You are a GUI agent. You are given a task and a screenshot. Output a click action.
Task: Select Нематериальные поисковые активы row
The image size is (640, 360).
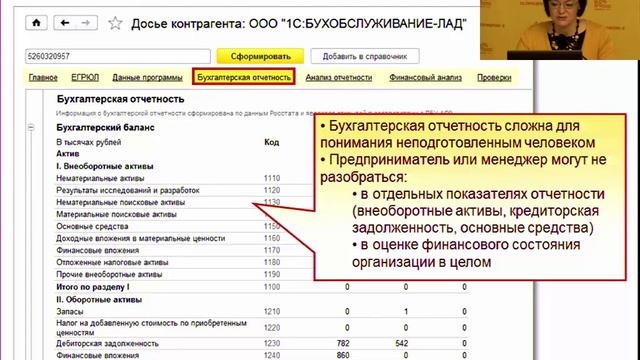pyautogui.click(x=120, y=202)
